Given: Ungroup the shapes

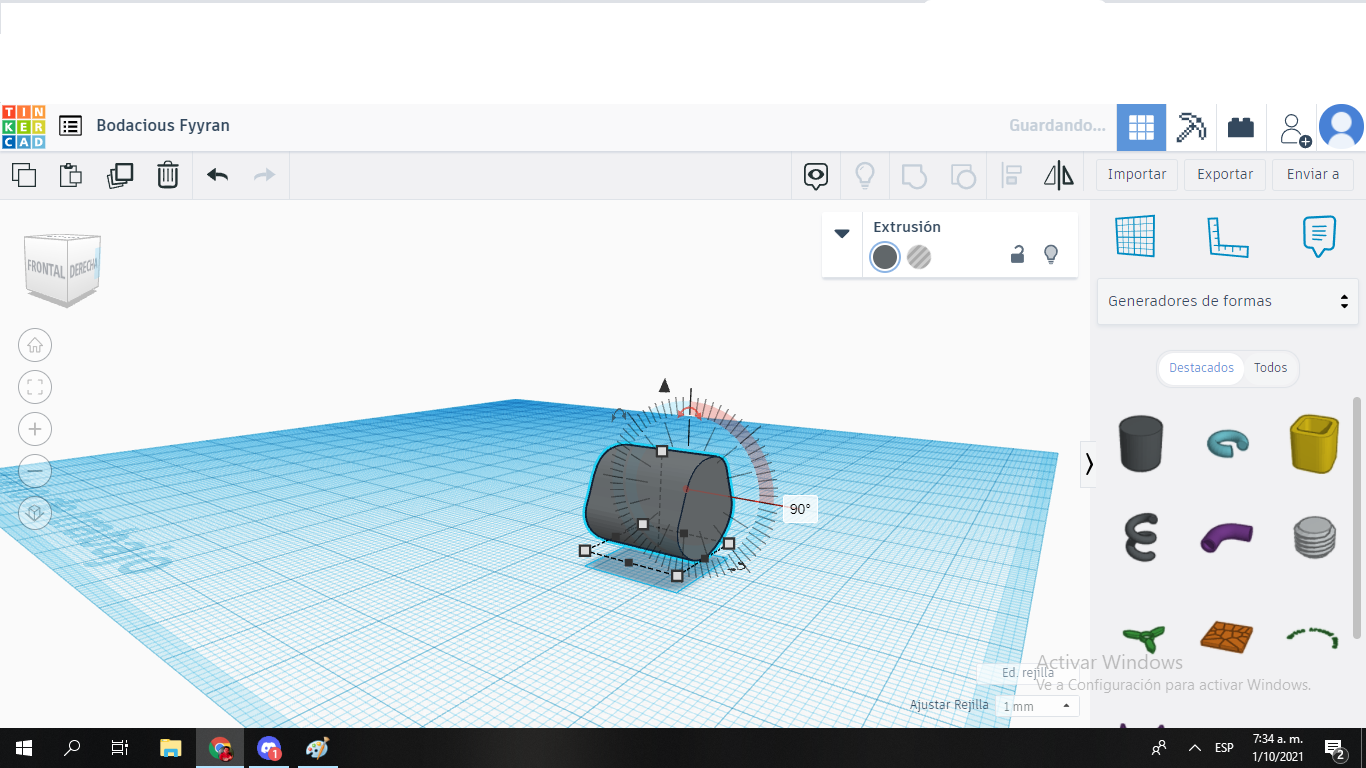Looking at the screenshot, I should 963,176.
